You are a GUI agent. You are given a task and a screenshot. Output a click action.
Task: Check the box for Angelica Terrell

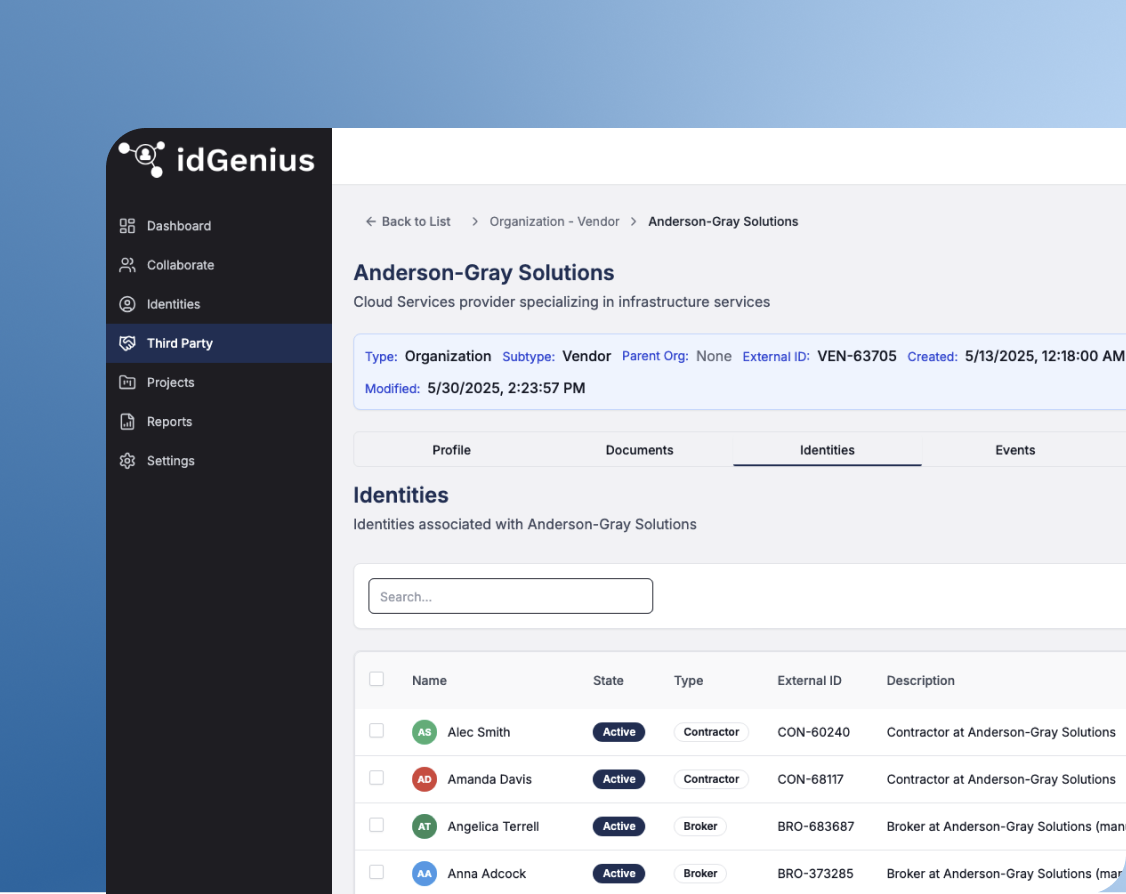376,825
